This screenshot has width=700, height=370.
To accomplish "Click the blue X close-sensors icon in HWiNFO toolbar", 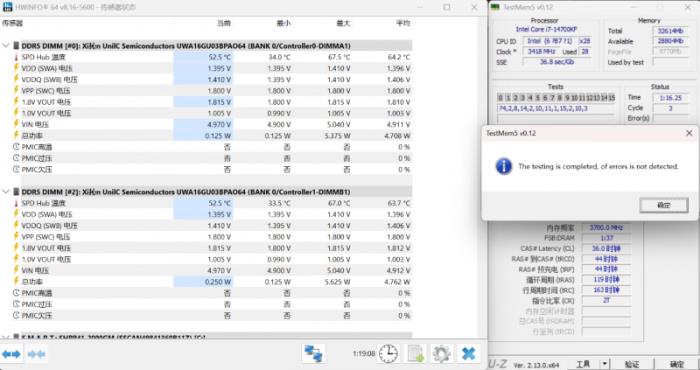I will (x=469, y=353).
